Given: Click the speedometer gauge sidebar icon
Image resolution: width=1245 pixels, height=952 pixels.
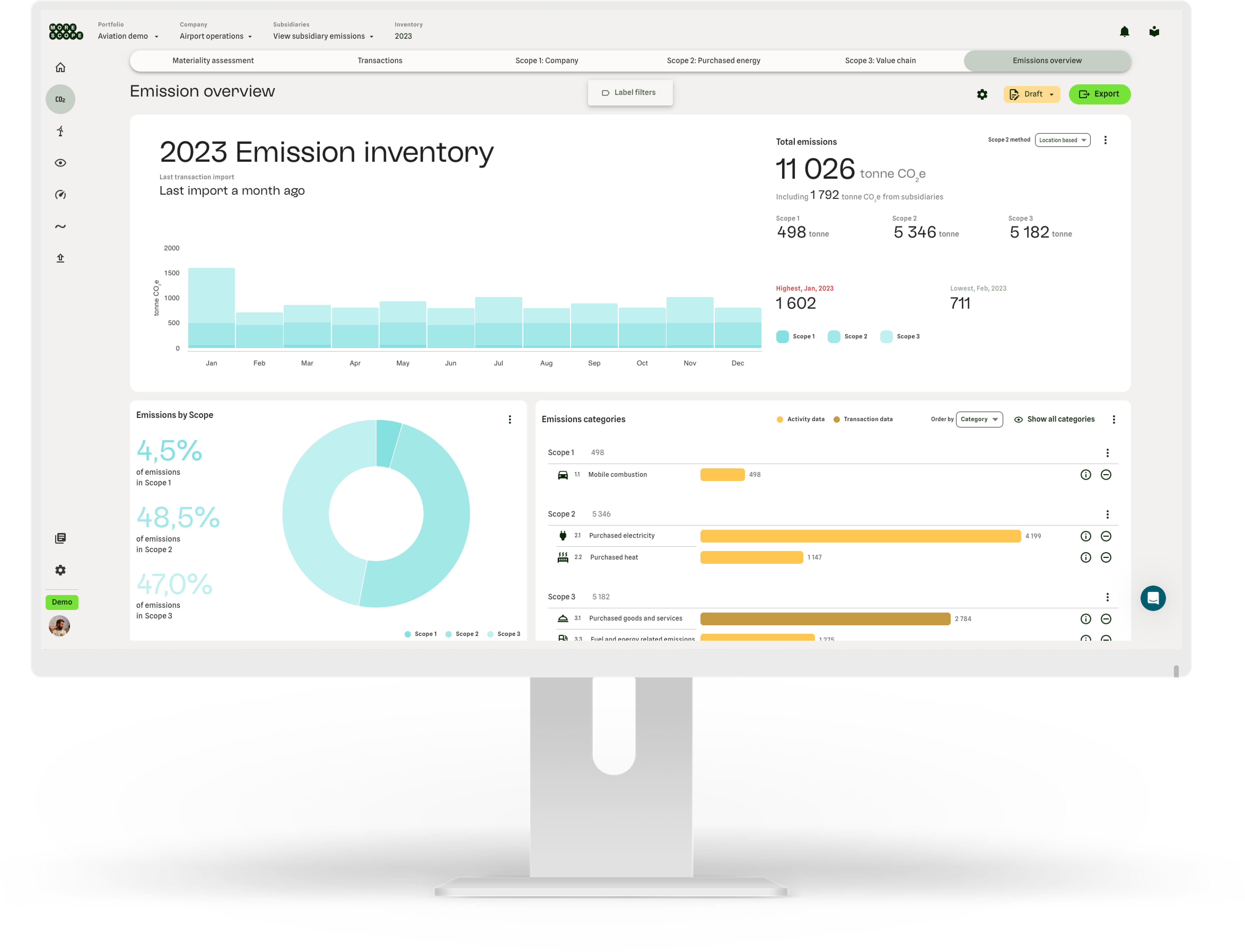Looking at the screenshot, I should [60, 195].
